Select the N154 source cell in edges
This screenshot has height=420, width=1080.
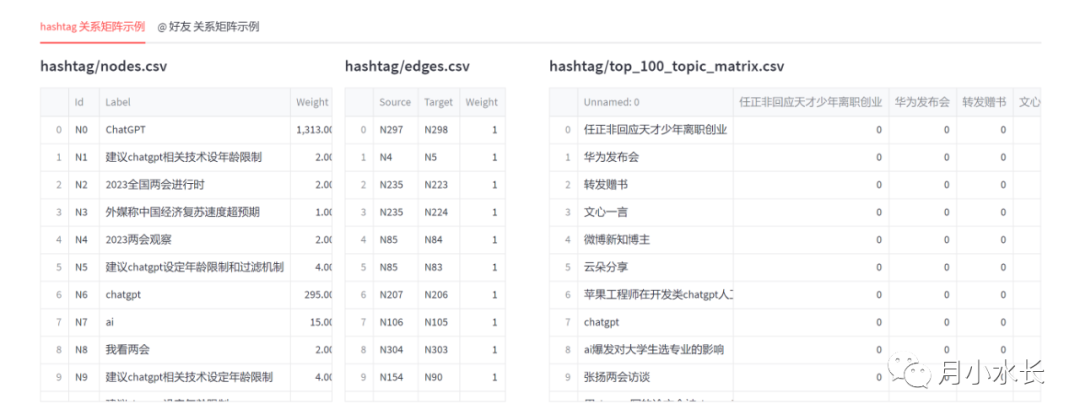tap(395, 377)
